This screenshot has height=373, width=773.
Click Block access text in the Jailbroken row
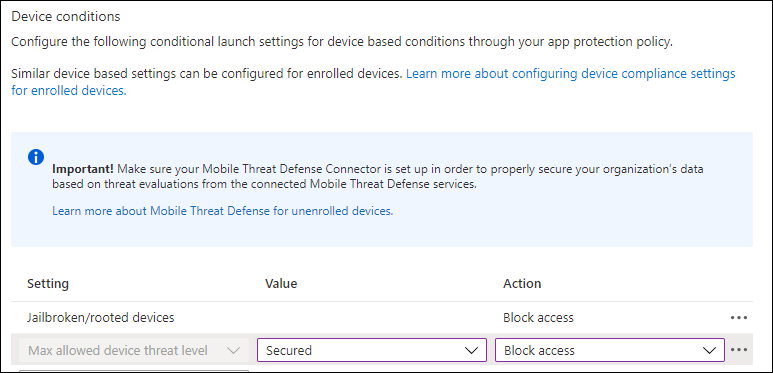[538, 318]
